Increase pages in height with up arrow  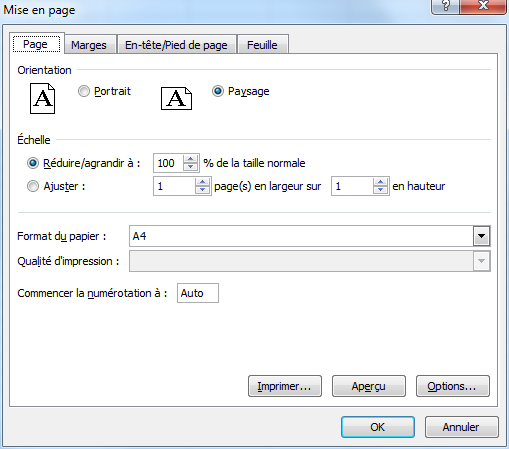380,182
